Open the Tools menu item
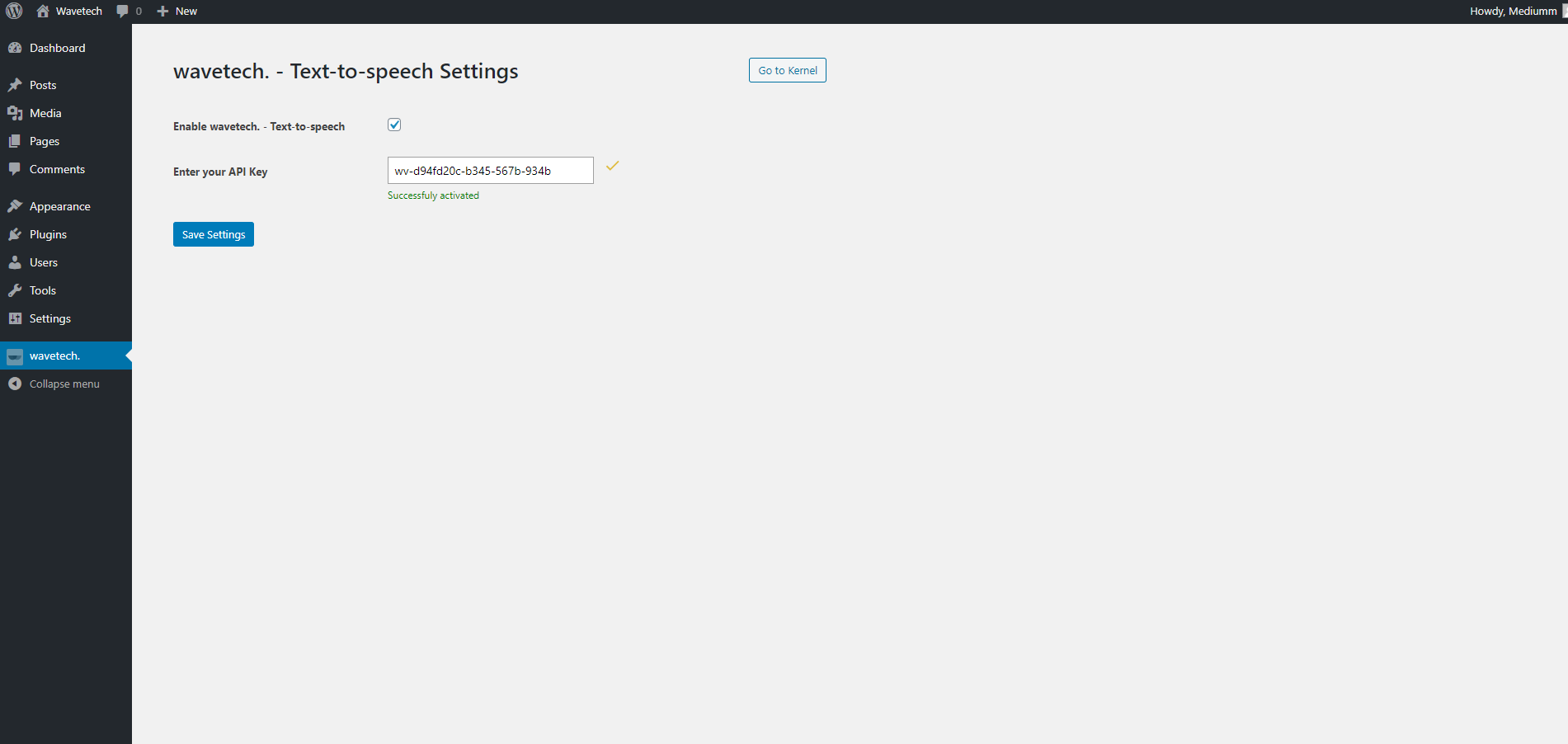Viewport: 1568px width, 744px height. click(66, 290)
